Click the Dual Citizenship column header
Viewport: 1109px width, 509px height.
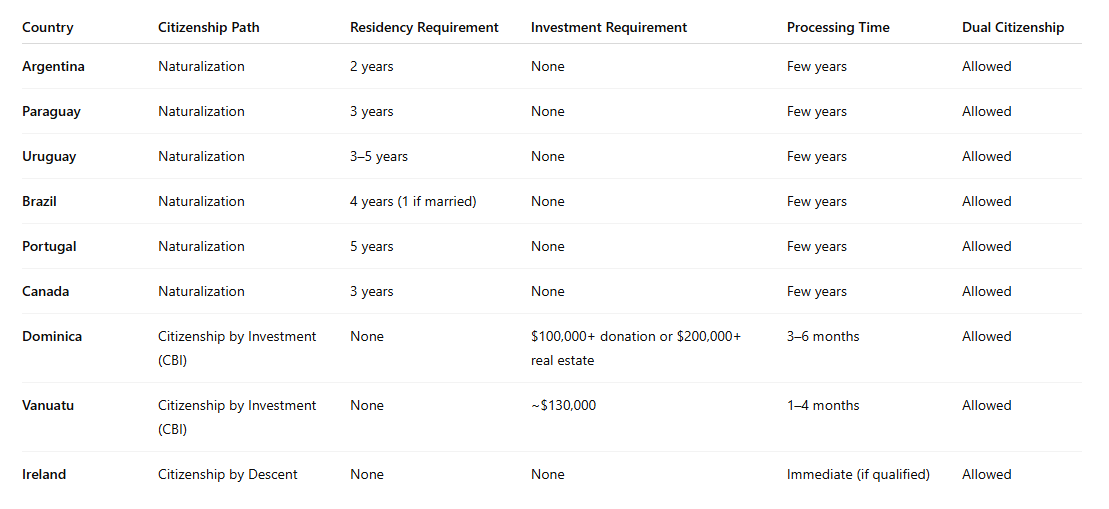(x=1013, y=28)
